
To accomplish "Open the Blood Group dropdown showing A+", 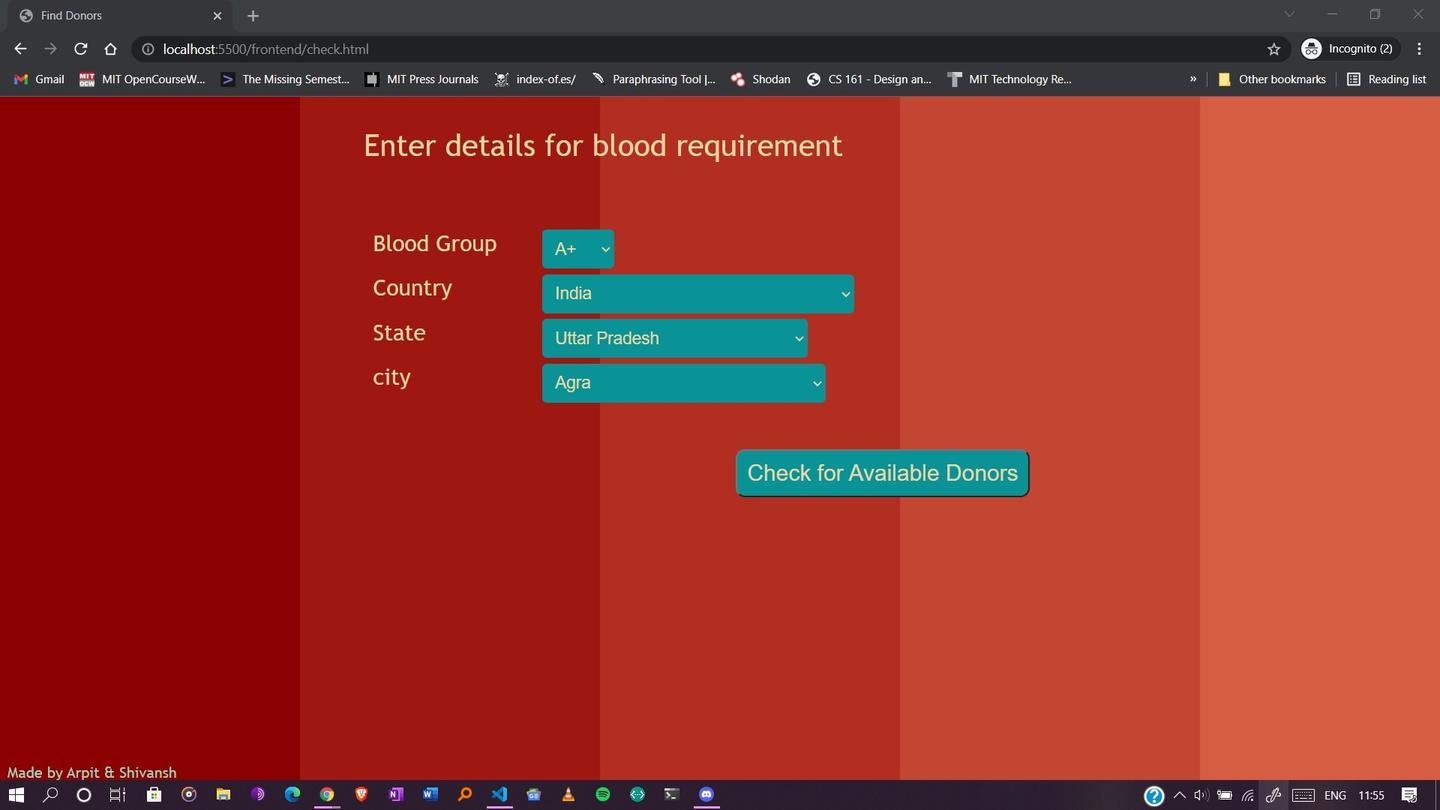I will (578, 249).
